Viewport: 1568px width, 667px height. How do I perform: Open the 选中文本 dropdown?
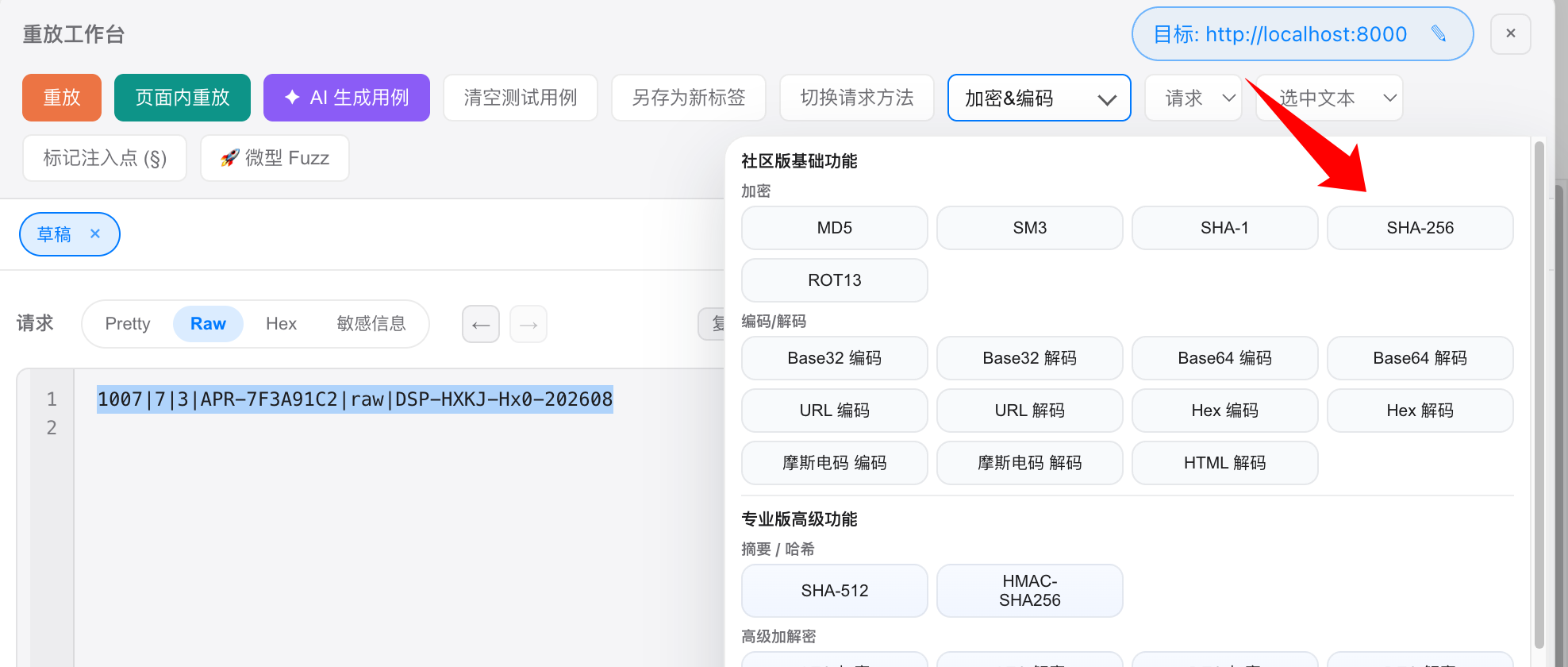[1330, 98]
